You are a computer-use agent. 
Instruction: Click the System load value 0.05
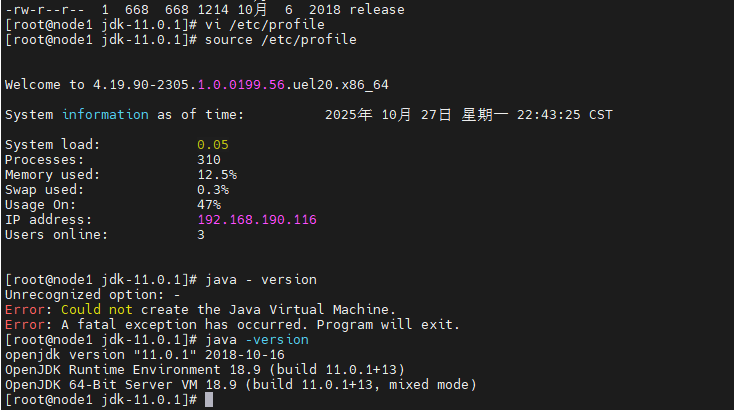pos(213,145)
